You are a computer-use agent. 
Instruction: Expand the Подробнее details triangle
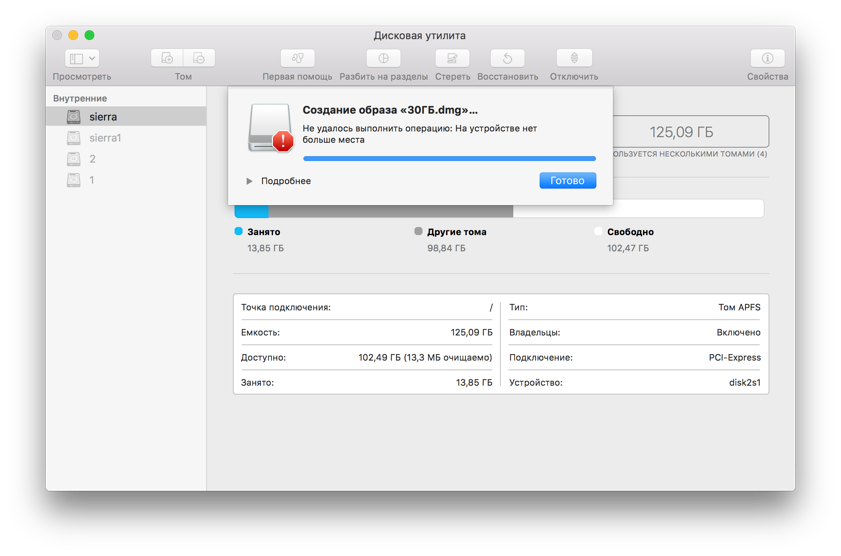[x=249, y=181]
